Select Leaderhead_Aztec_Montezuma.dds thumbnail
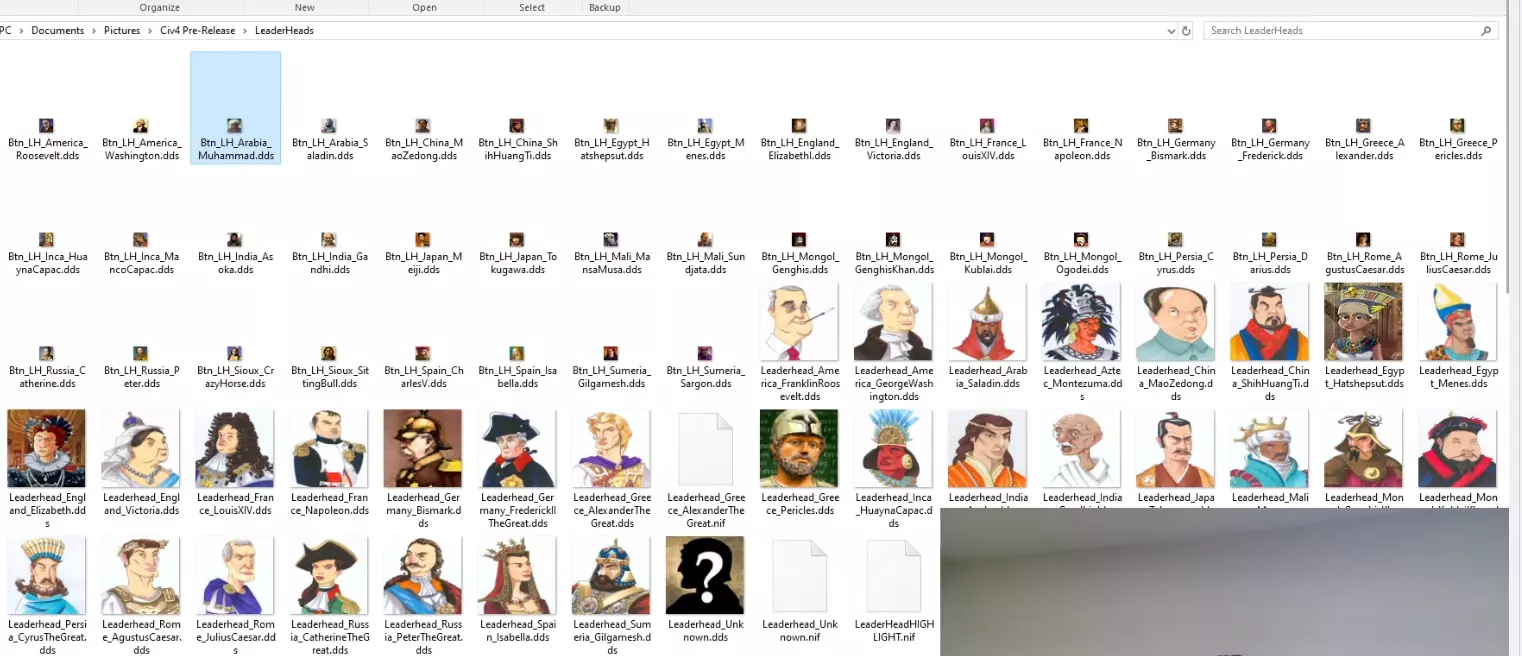 coord(1081,322)
